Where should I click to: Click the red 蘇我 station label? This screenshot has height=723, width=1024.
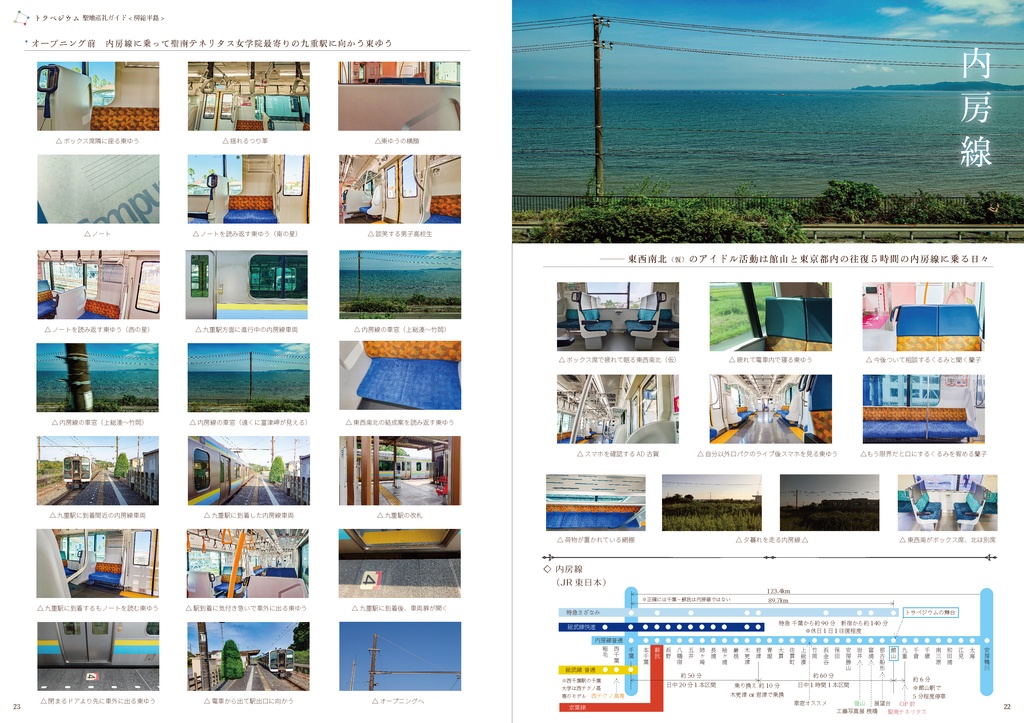pyautogui.click(x=657, y=652)
